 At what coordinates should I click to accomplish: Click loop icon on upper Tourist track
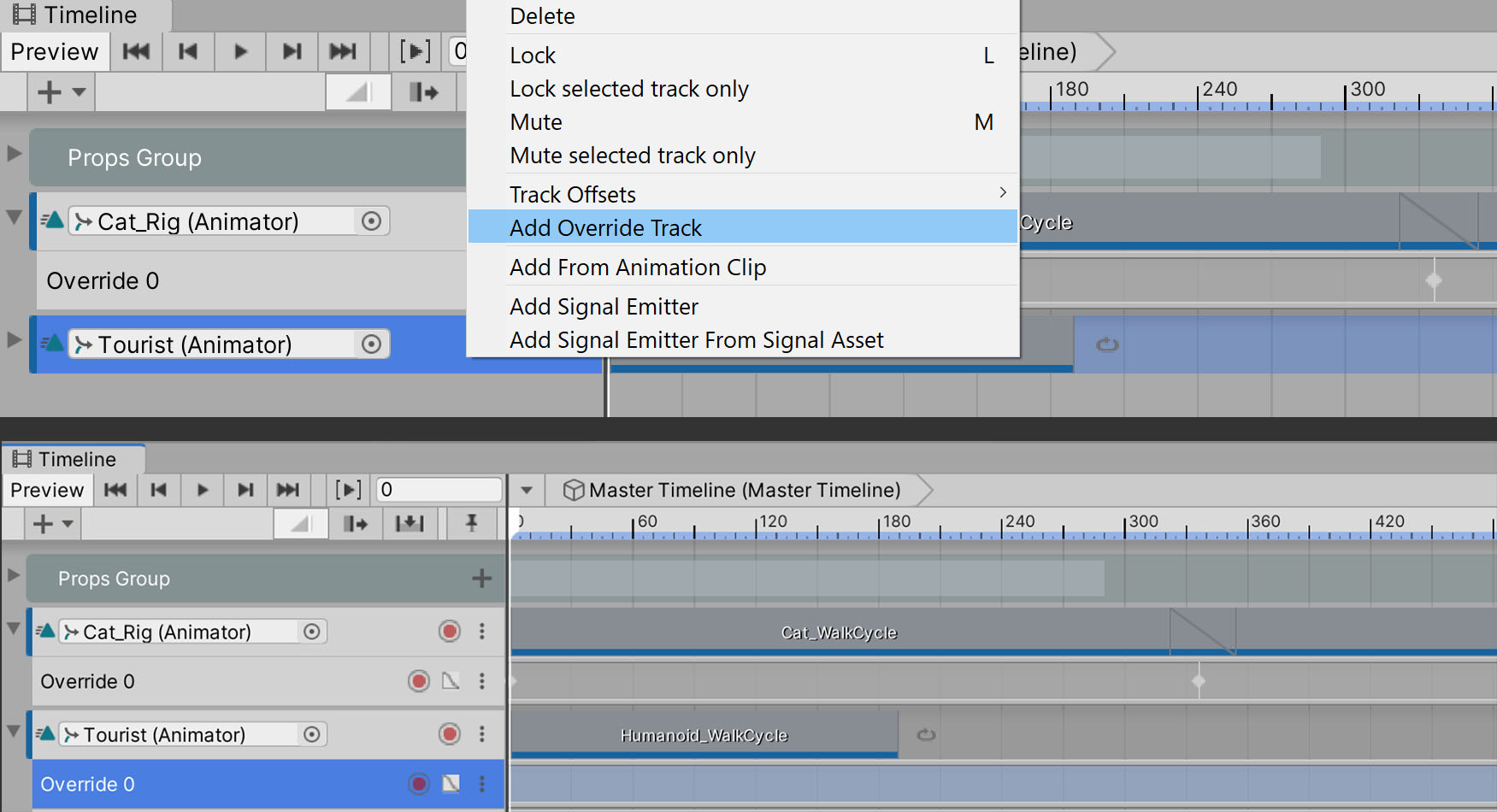coord(1107,344)
